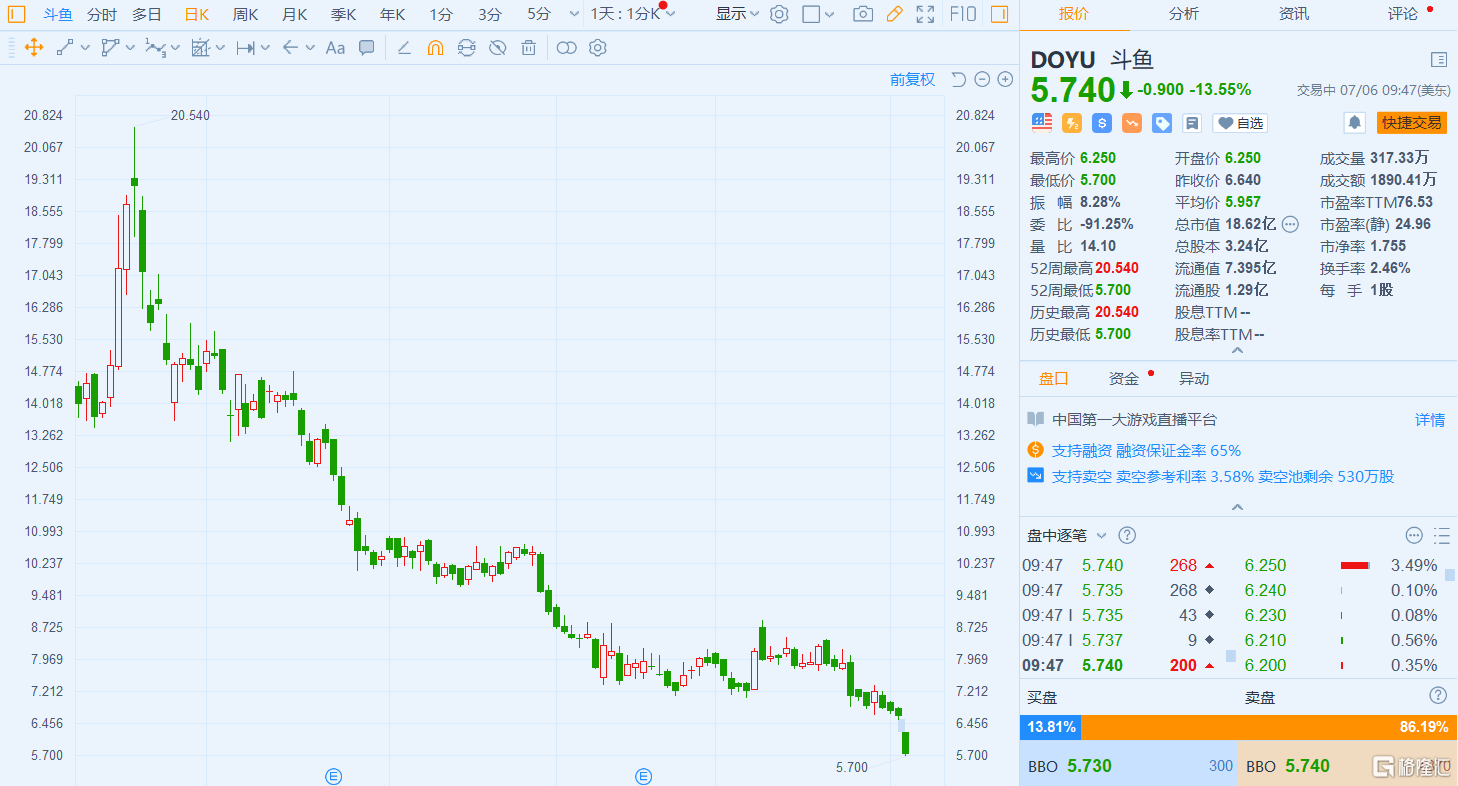Open the F10 company info
The height and width of the screenshot is (786, 1458).
963,14
